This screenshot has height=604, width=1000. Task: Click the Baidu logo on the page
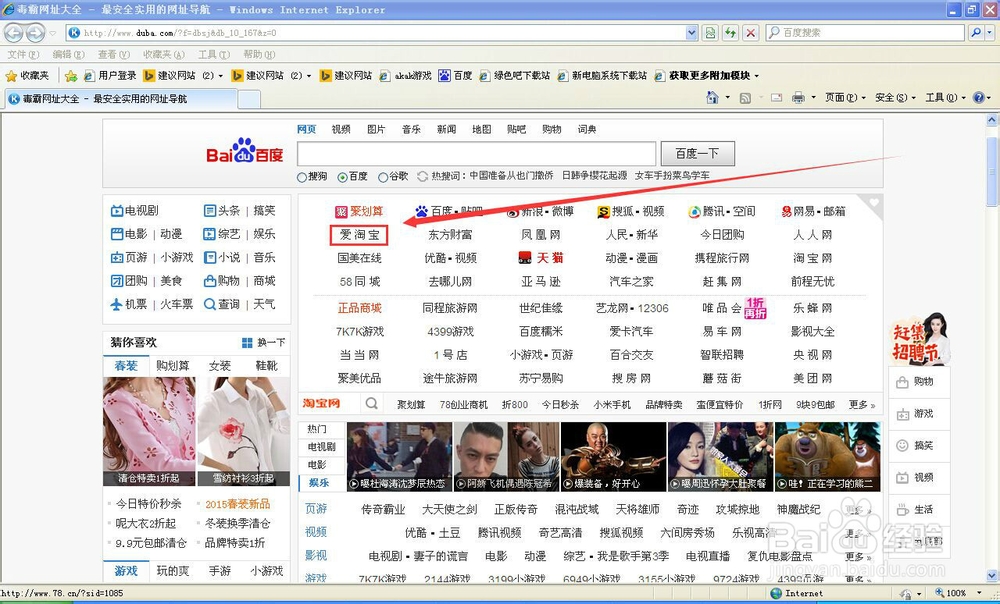(244, 151)
